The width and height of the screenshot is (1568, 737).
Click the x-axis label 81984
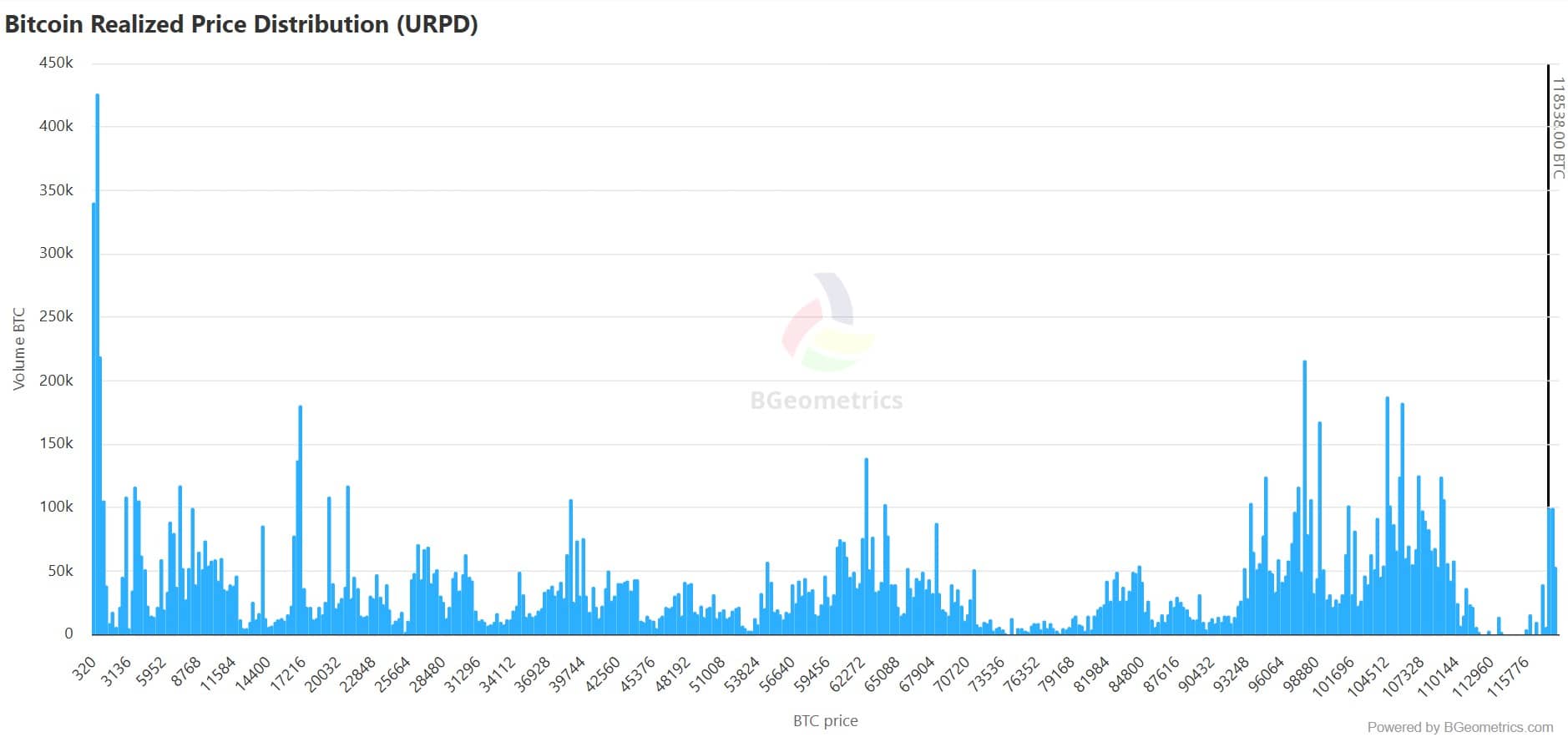click(1090, 674)
